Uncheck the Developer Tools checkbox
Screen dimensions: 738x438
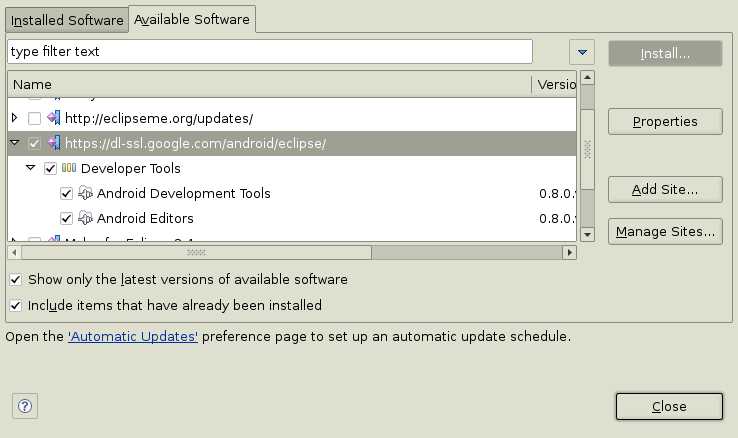50,168
